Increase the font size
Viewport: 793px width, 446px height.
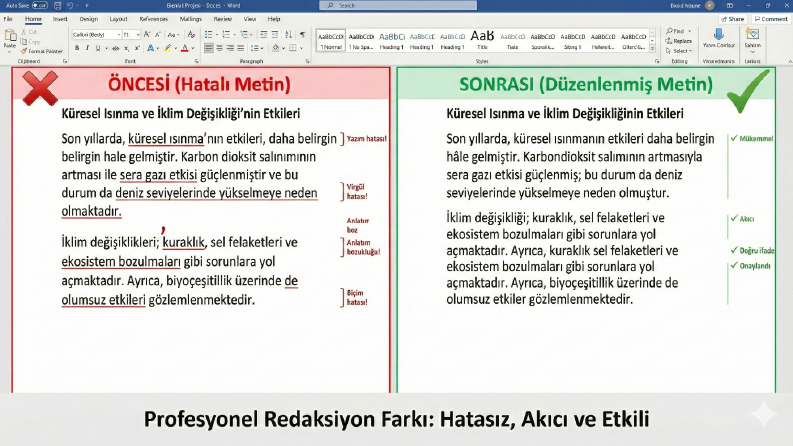147,34
